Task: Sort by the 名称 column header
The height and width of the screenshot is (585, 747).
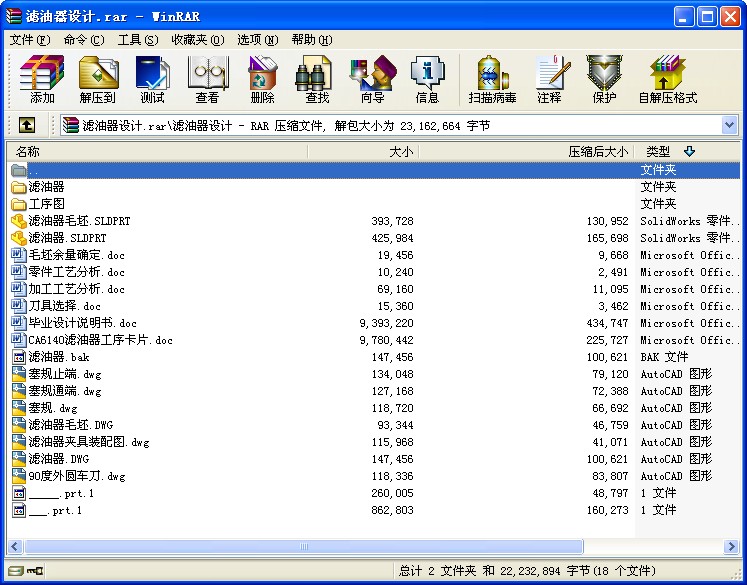Action: (156, 151)
